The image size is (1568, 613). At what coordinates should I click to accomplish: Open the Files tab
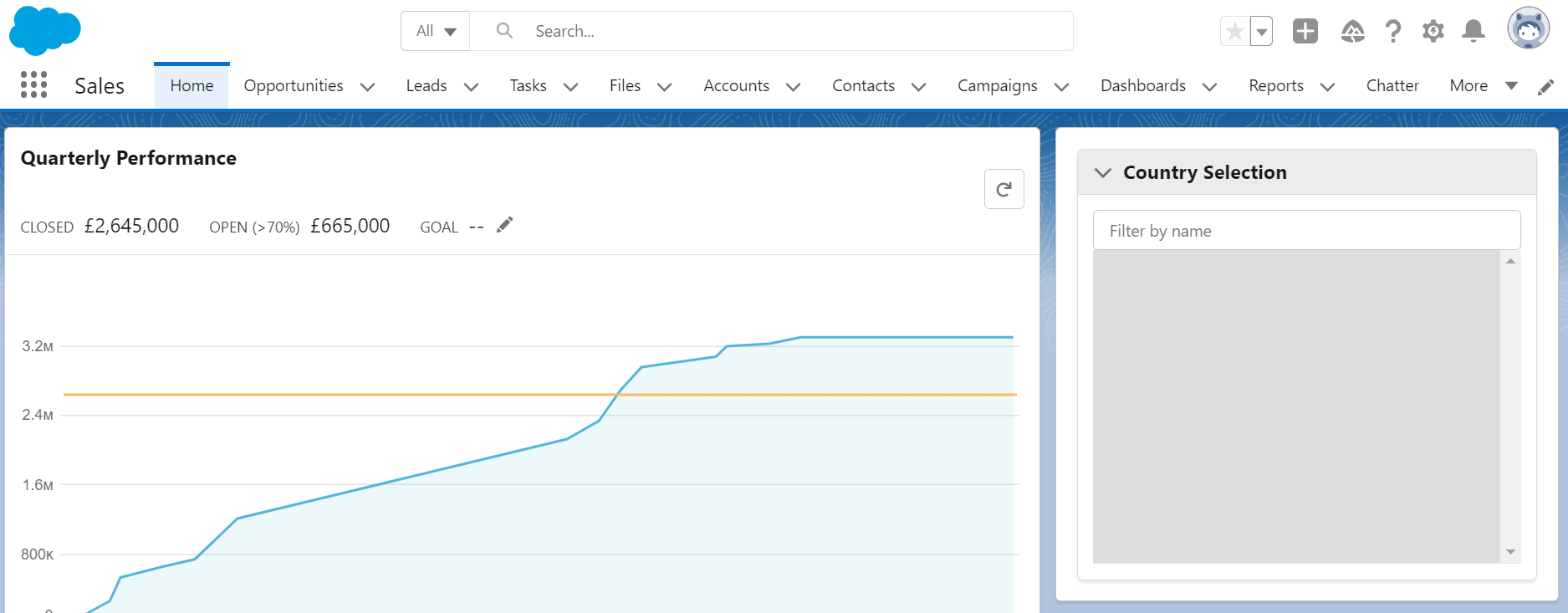625,85
